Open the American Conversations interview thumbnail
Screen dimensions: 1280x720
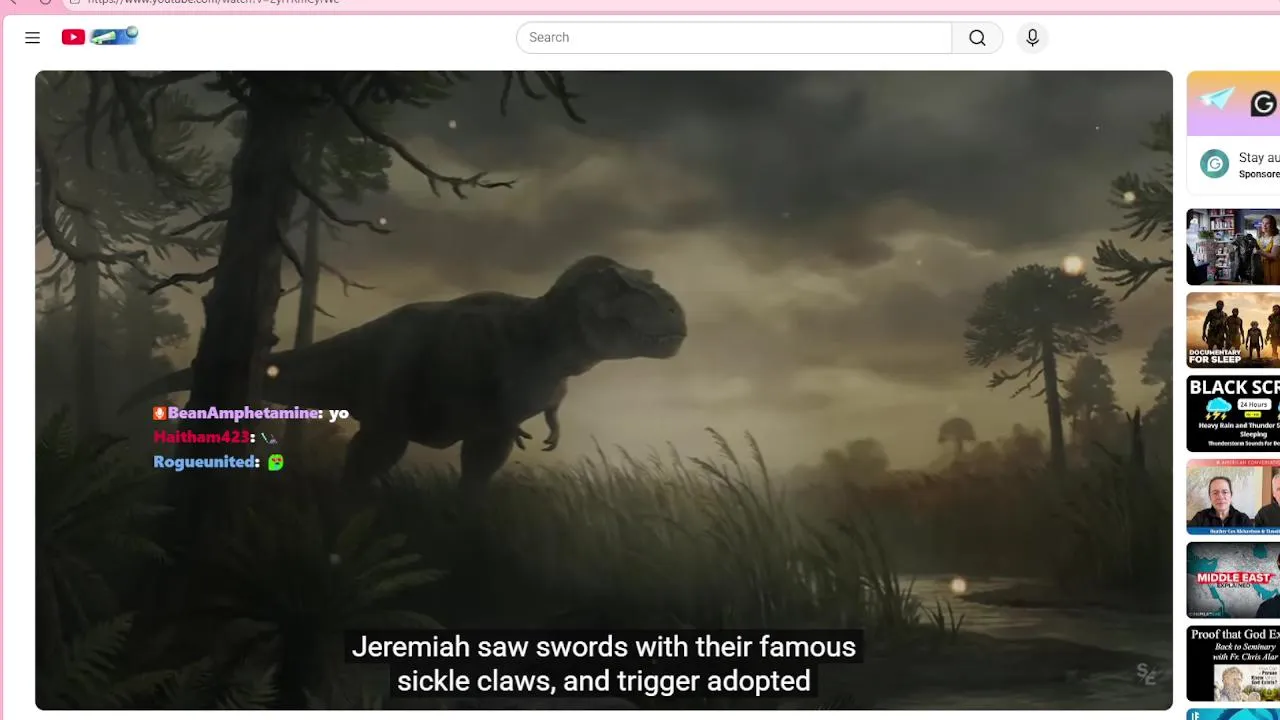pos(1233,497)
